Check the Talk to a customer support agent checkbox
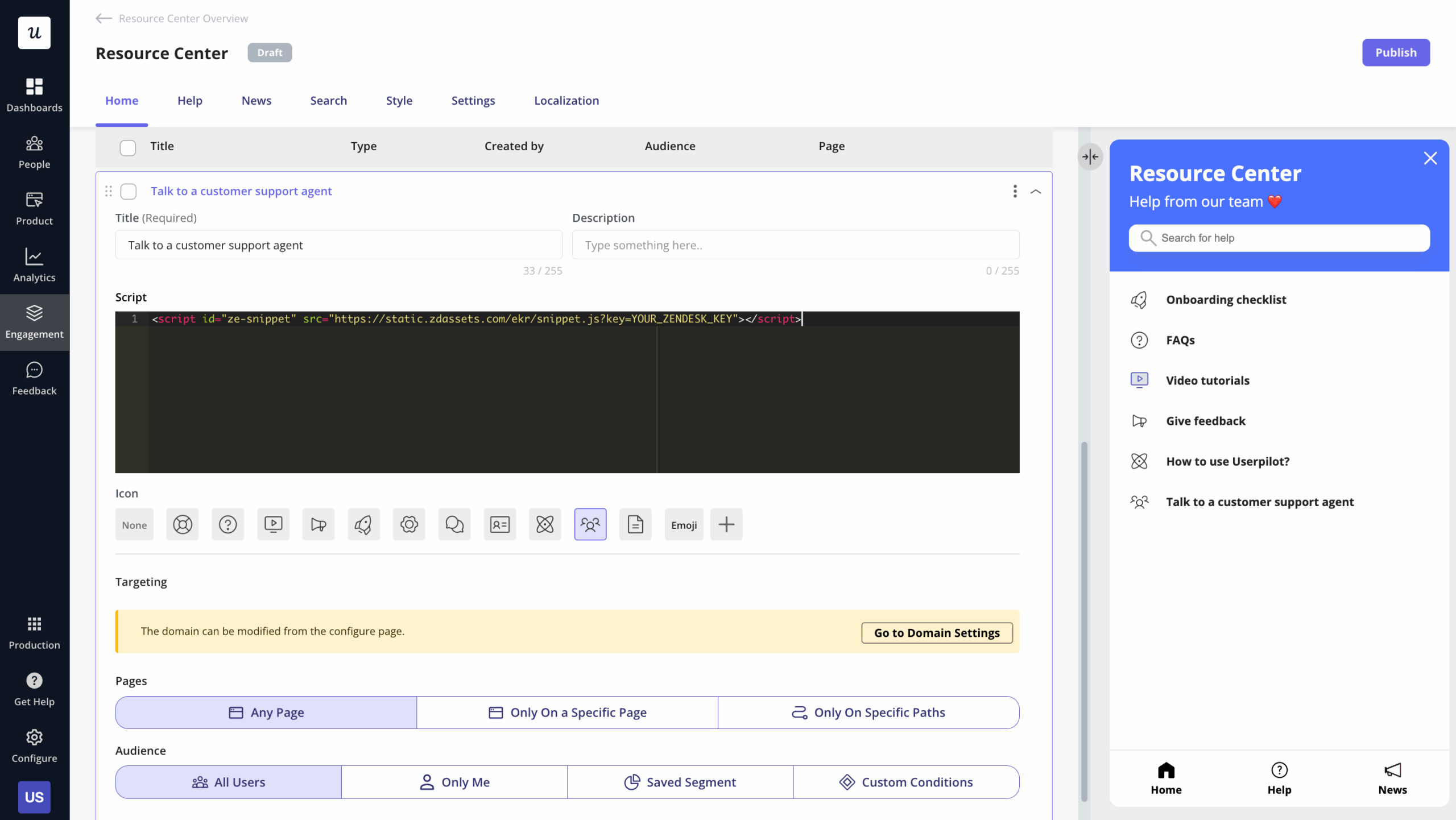This screenshot has width=1456, height=820. 129,192
